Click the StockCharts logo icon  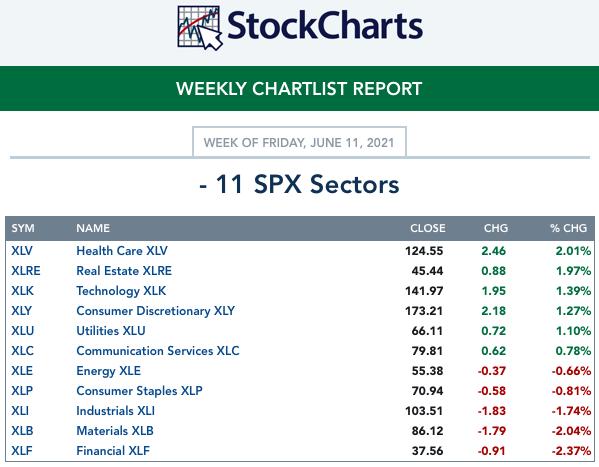[199, 28]
